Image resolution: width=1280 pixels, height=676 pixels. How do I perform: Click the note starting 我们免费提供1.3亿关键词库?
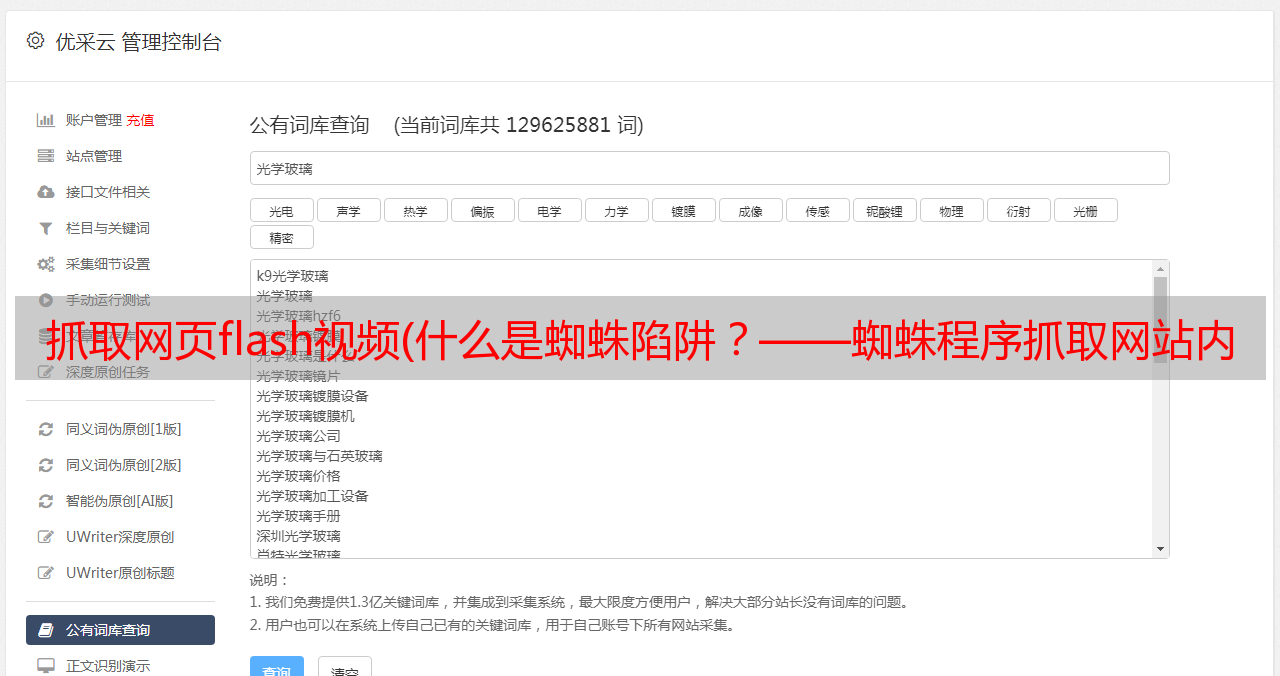580,602
